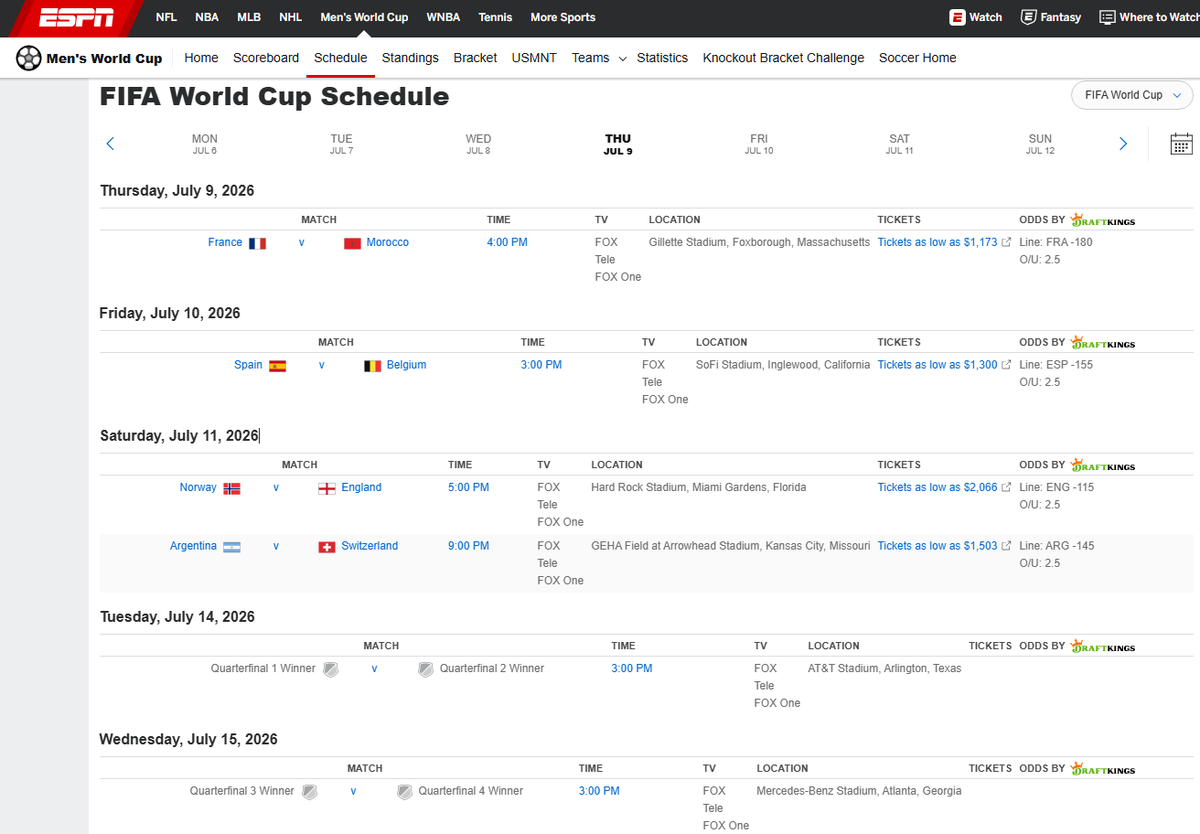Viewport: 1200px width, 834px height.
Task: Open the Tennis menu
Action: tap(495, 17)
